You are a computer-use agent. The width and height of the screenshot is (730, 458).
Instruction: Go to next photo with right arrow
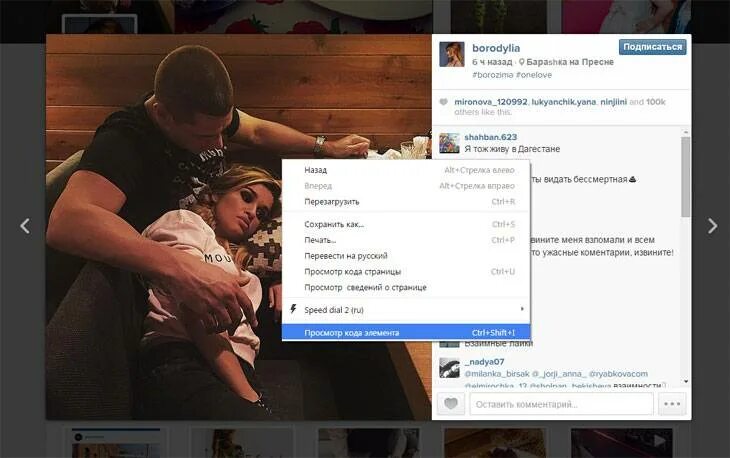pos(712,226)
